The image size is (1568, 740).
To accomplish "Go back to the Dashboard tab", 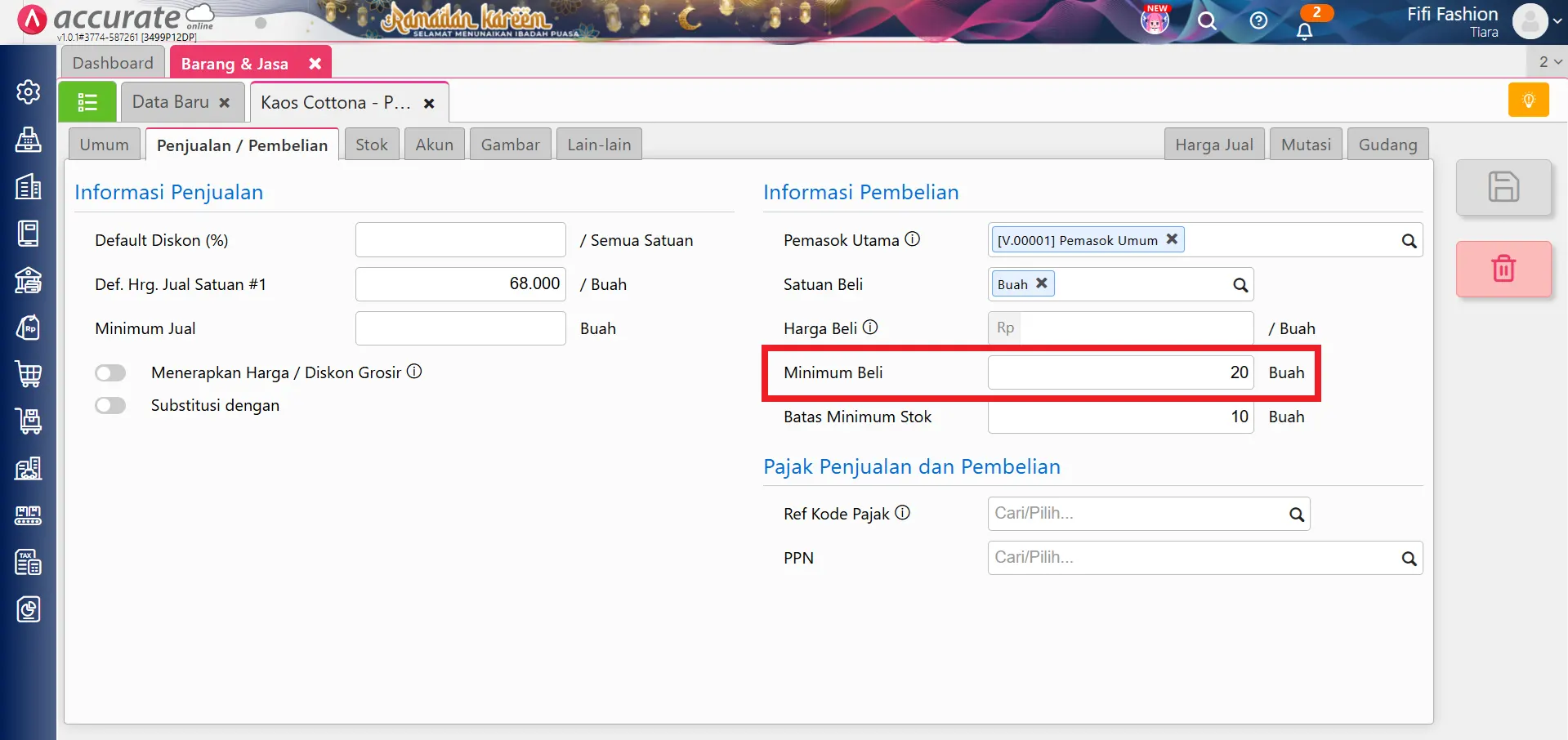I will 113,62.
